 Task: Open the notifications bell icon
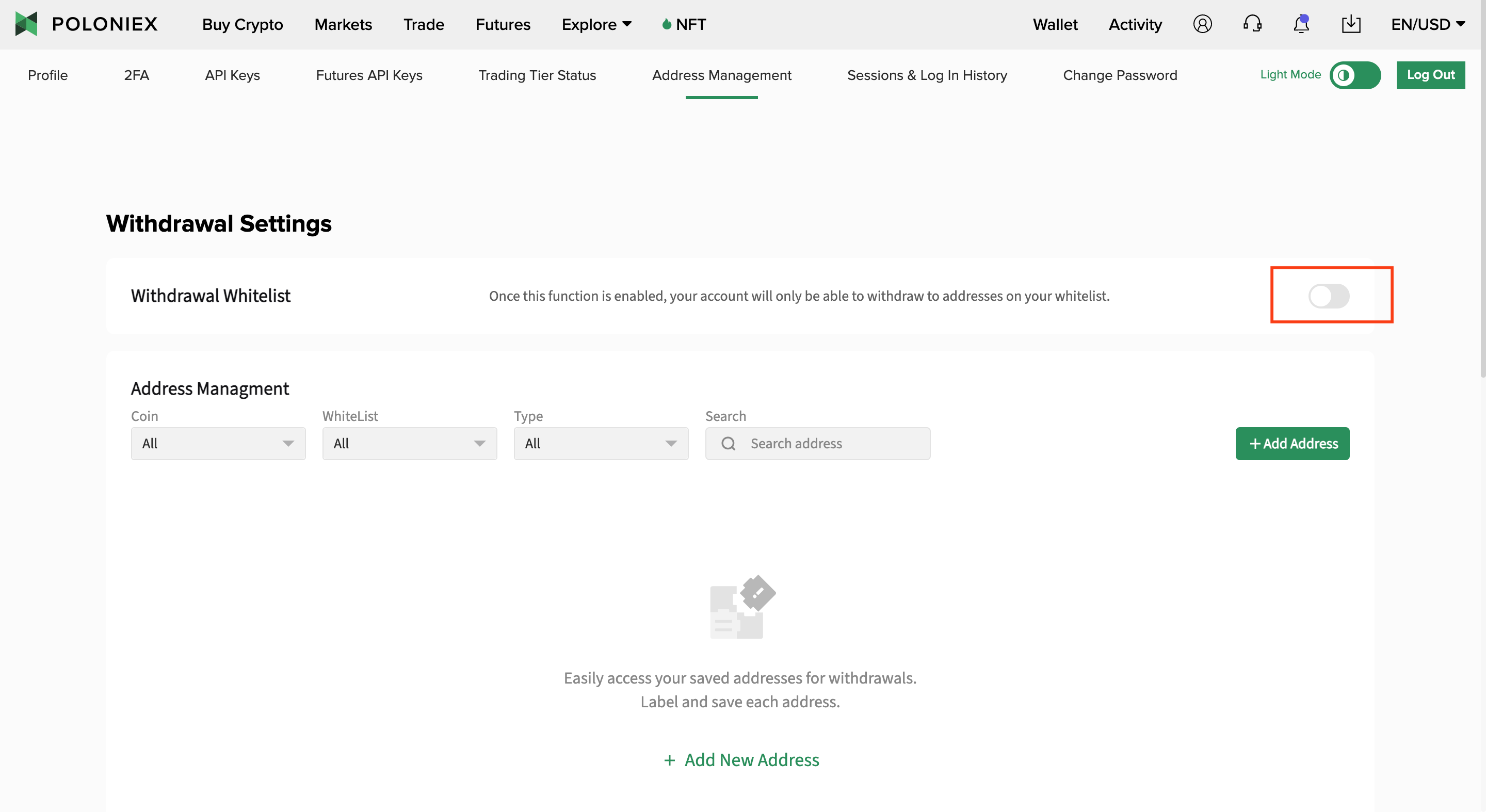[1301, 24]
